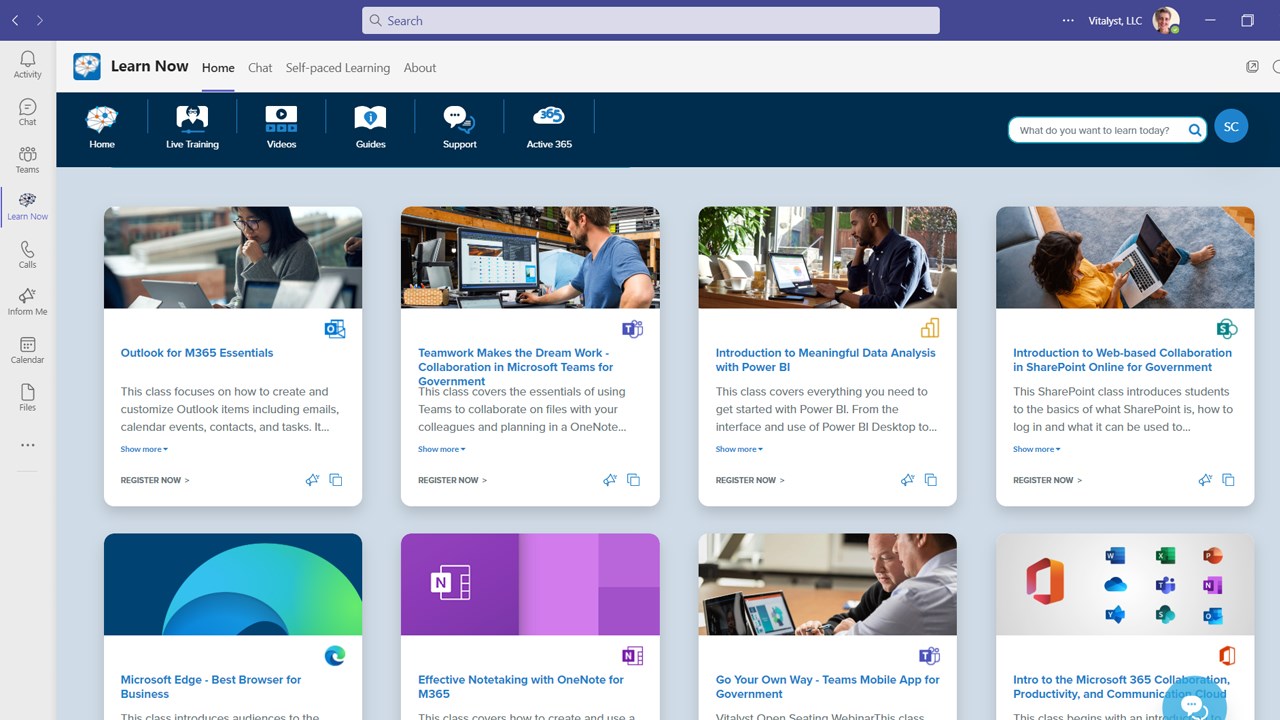The width and height of the screenshot is (1280, 720).
Task: Open Introduction to Web-based Collaboration title
Action: click(x=1122, y=360)
